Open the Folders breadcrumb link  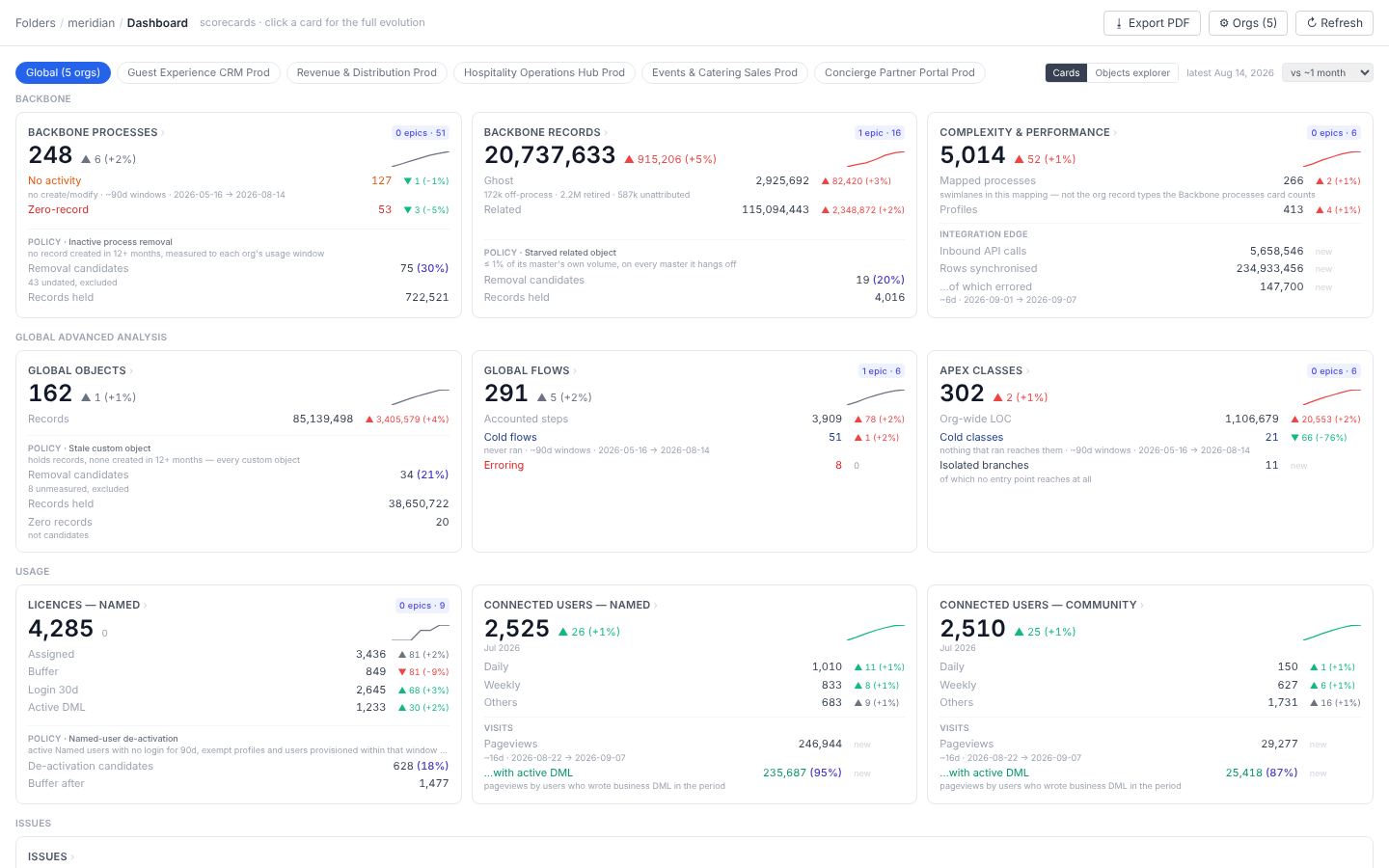tap(36, 23)
